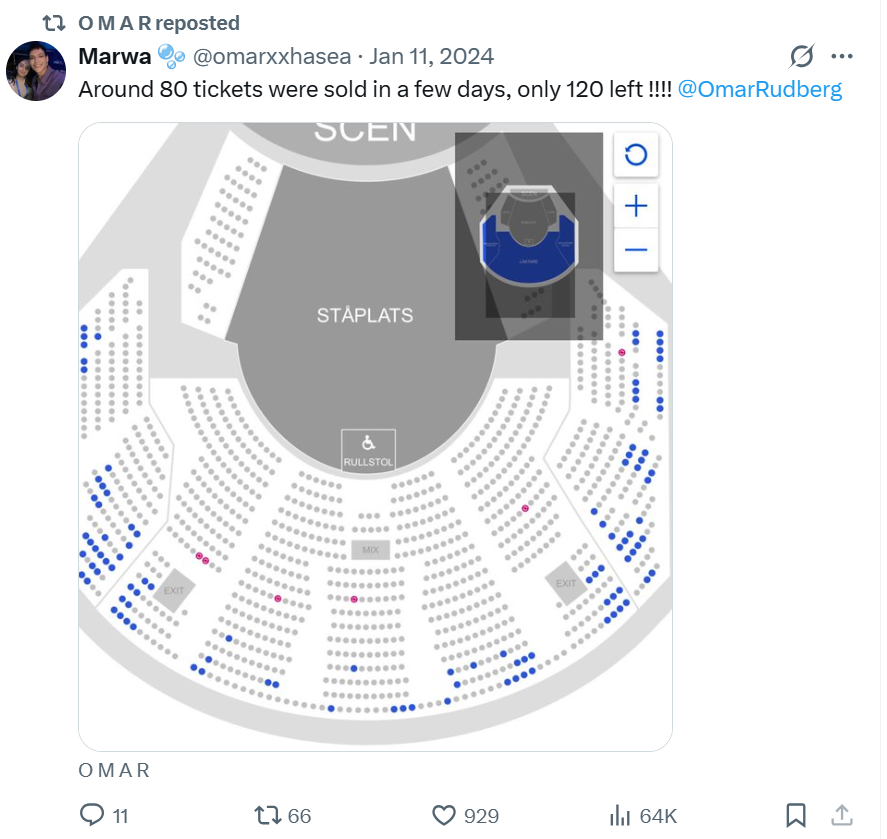Image resolution: width=887 pixels, height=839 pixels.
Task: Zoom out of the seat map
Action: tap(636, 250)
